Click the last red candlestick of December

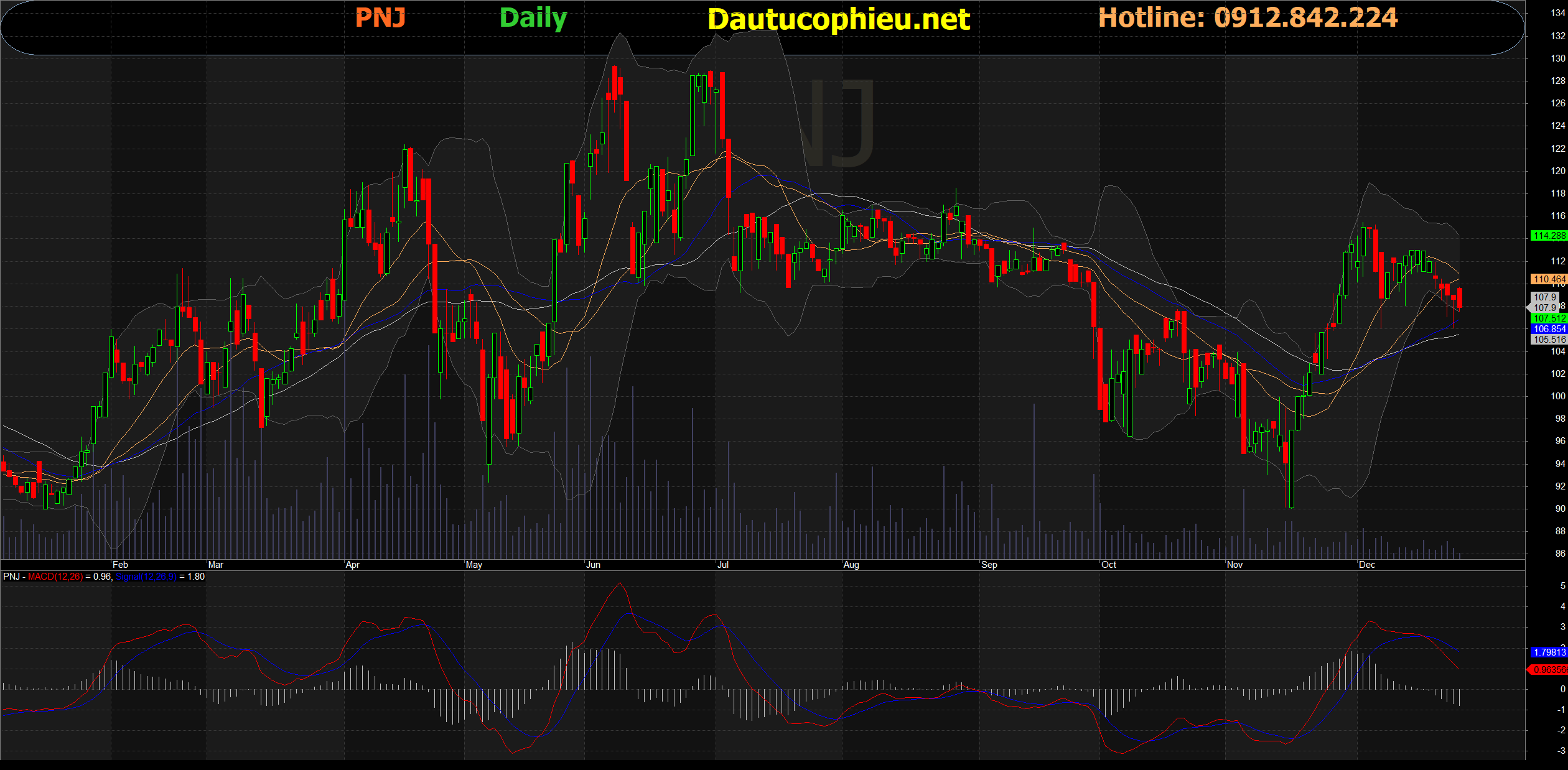pos(1459,298)
